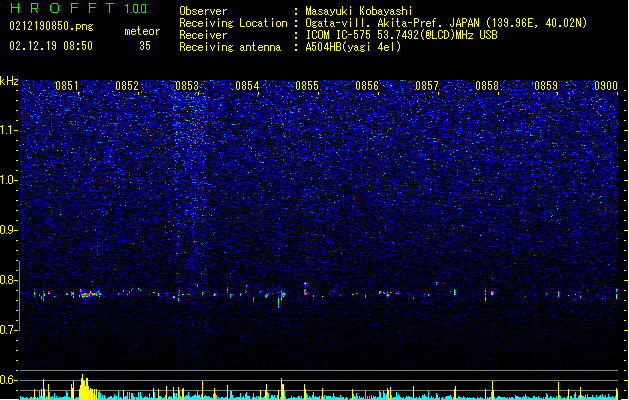Click the Receiving Location label

coord(233,23)
